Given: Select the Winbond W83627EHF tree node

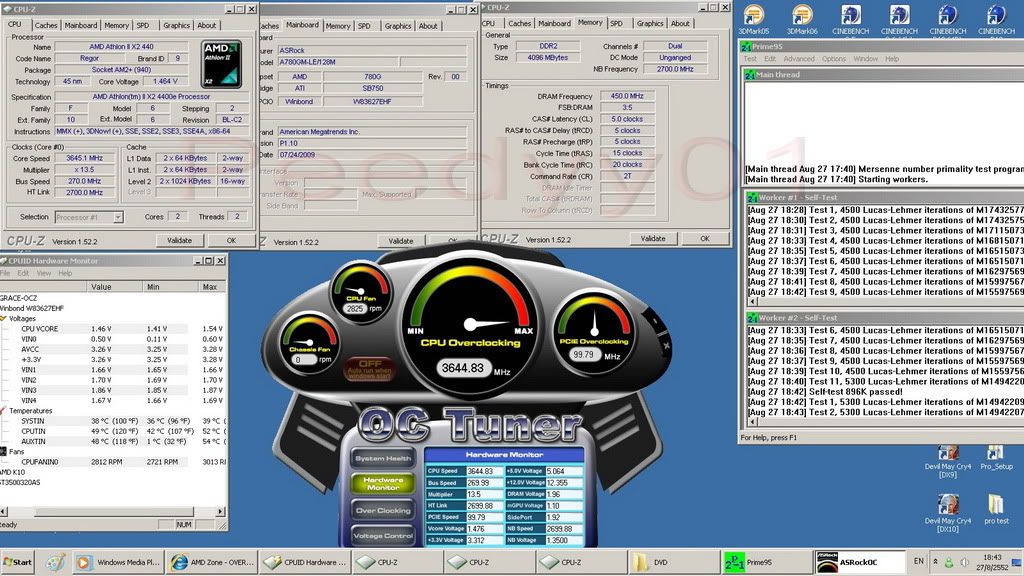Looking at the screenshot, I should pos(32,308).
